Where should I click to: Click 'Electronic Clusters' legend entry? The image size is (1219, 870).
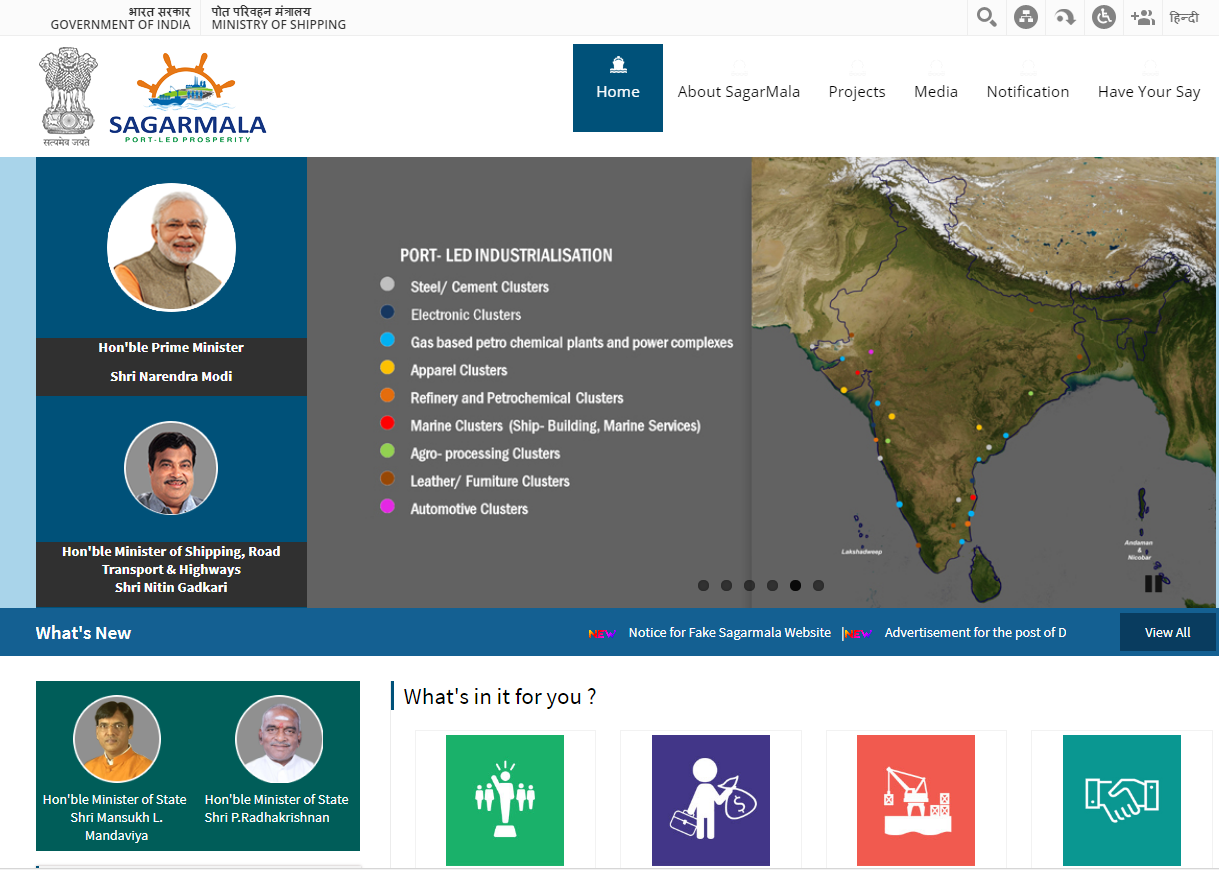pyautogui.click(x=466, y=315)
